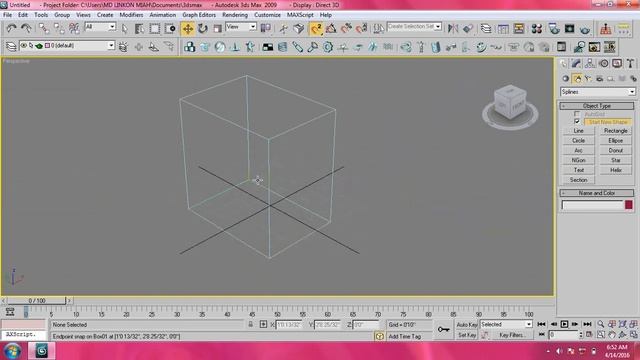Open the Create Selection Set dropdown

coord(414,27)
